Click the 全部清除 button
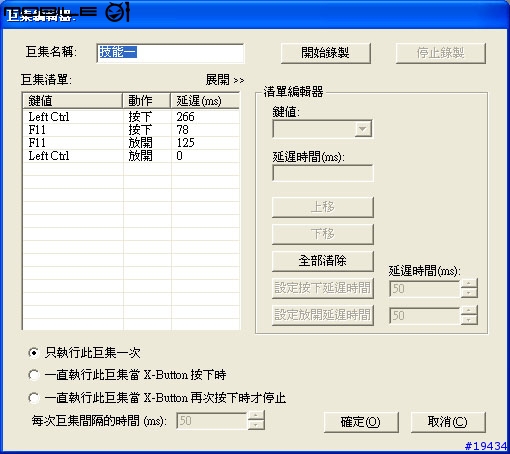The image size is (510, 454). [323, 261]
